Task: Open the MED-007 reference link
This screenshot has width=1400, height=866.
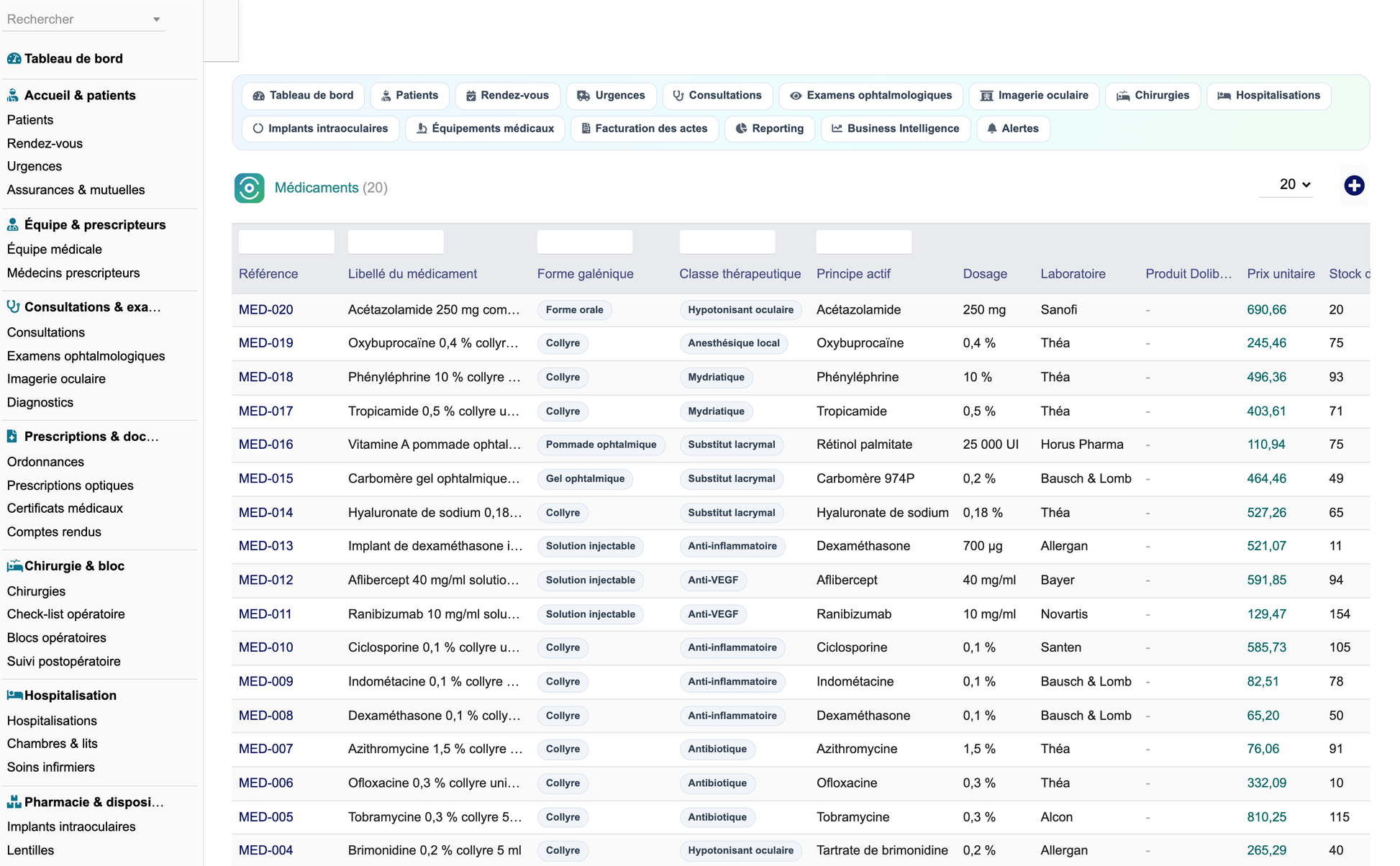Action: point(265,749)
